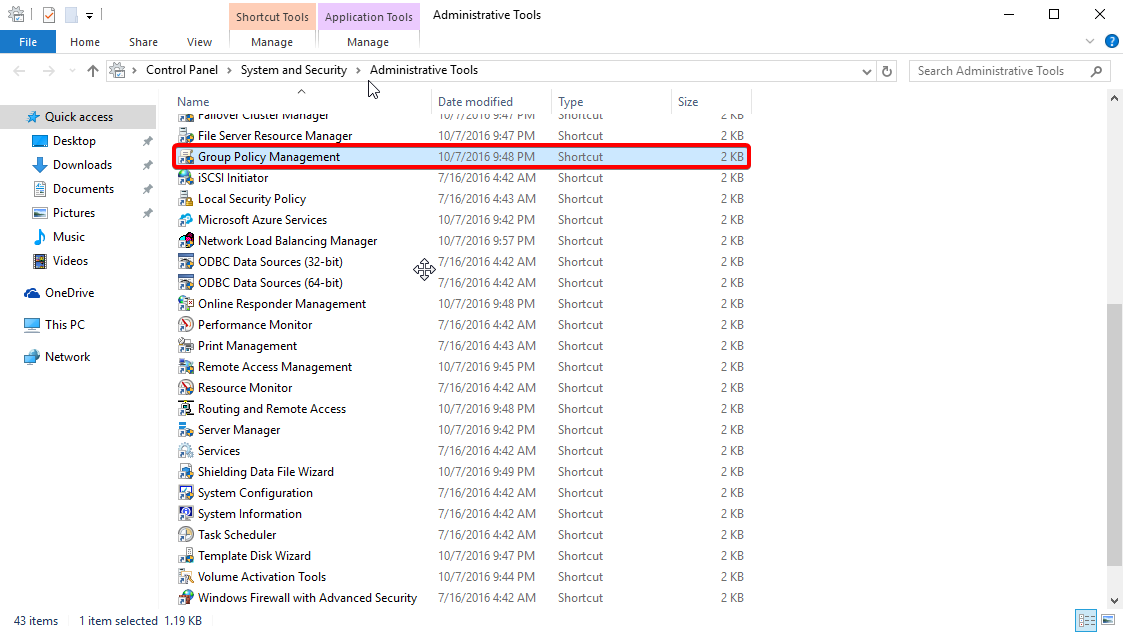Switch to Large icons view layout
Image resolution: width=1123 pixels, height=632 pixels.
point(1108,620)
